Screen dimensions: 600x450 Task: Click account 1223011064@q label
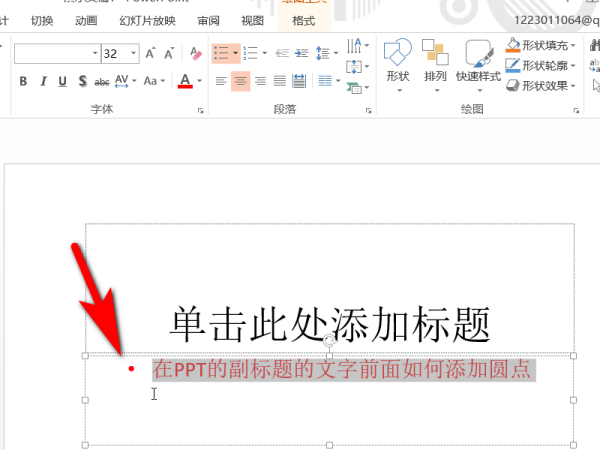557,20
